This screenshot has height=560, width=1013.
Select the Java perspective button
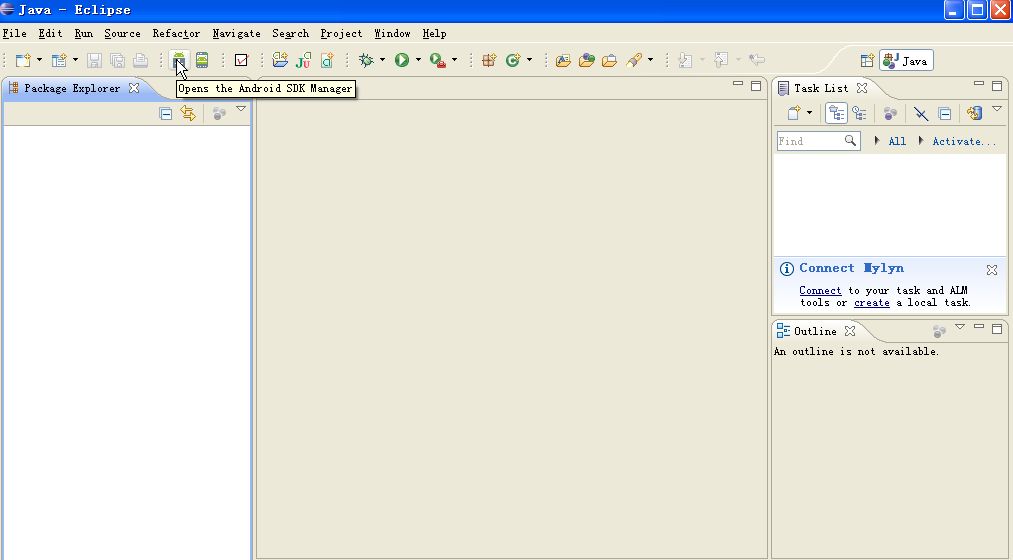[906, 61]
